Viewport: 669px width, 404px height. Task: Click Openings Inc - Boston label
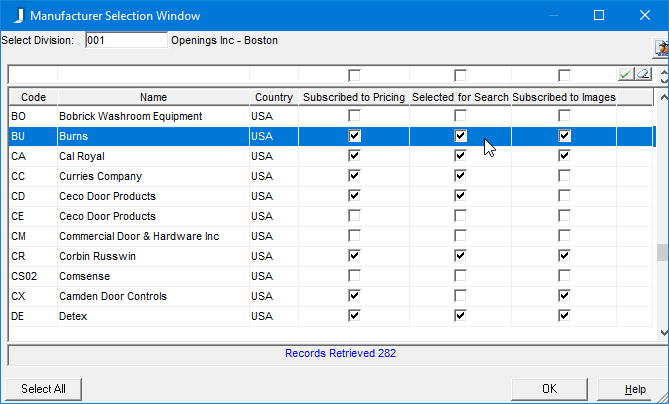coord(224,41)
